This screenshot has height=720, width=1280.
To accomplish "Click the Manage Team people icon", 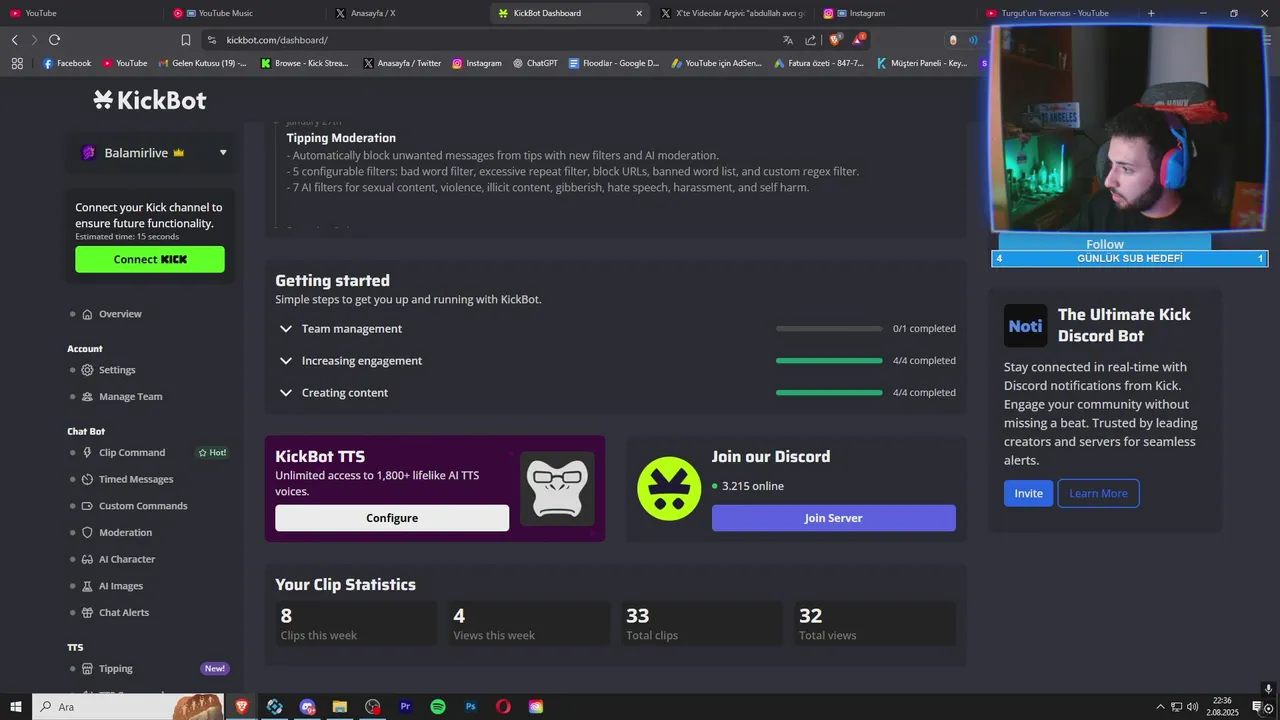I will click(87, 397).
